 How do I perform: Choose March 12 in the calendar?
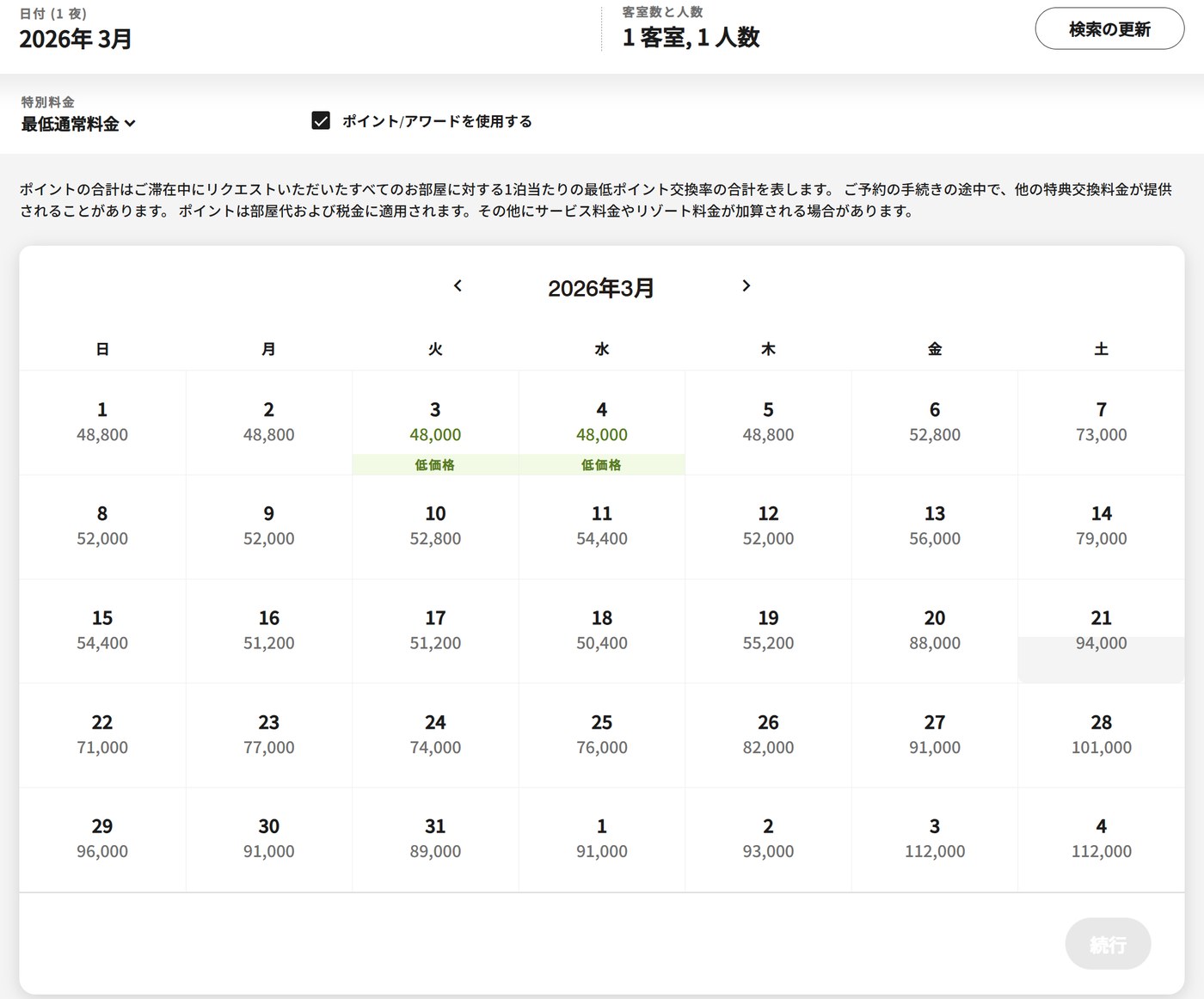pos(768,527)
